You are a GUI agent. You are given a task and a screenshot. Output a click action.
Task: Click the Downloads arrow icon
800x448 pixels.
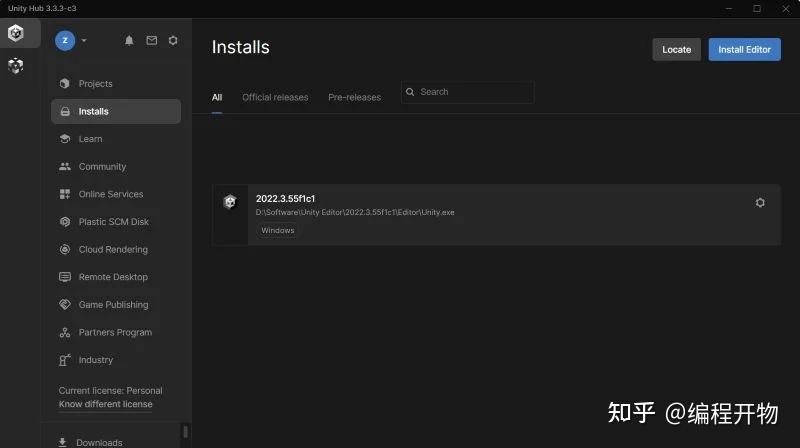click(62, 442)
